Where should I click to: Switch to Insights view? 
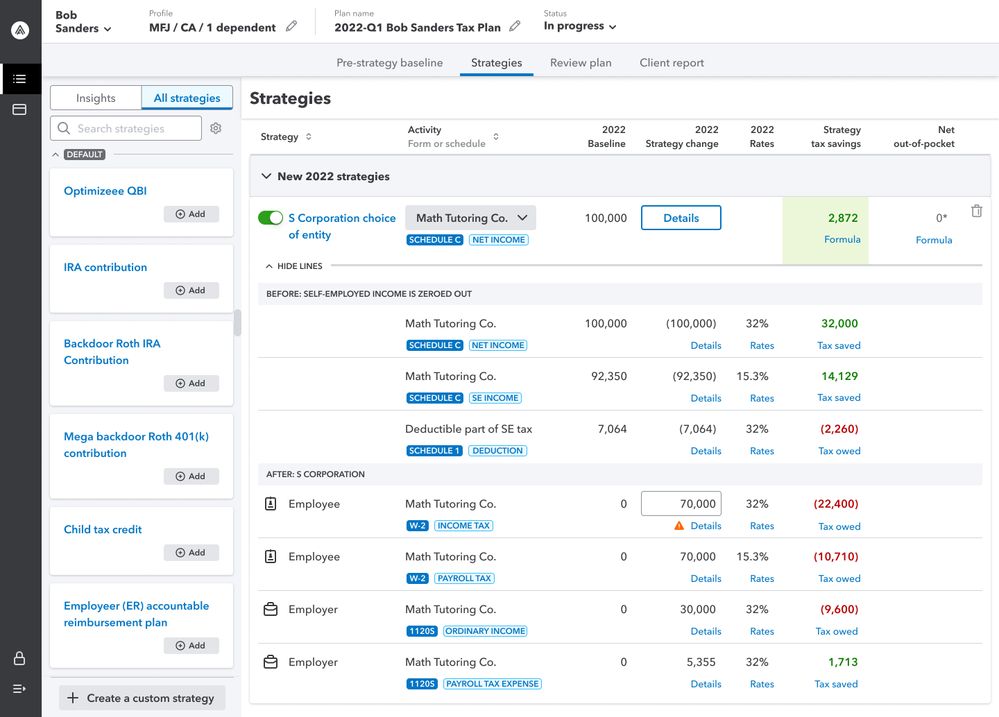pos(96,98)
